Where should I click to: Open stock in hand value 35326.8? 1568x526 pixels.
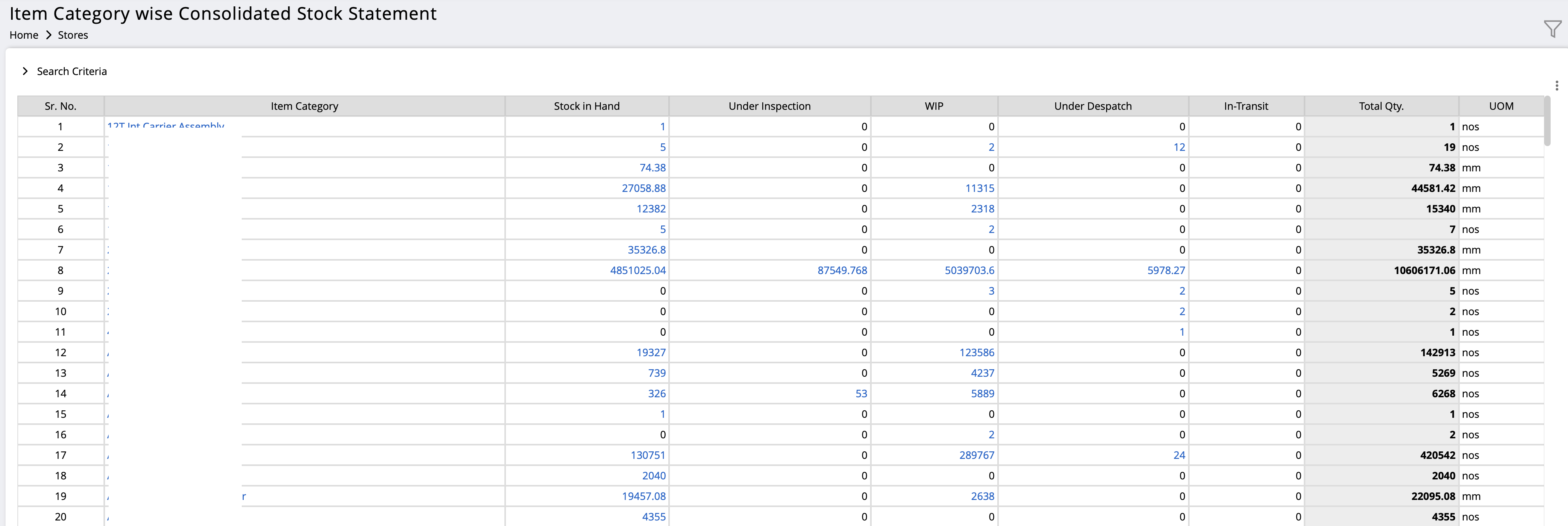pos(647,250)
